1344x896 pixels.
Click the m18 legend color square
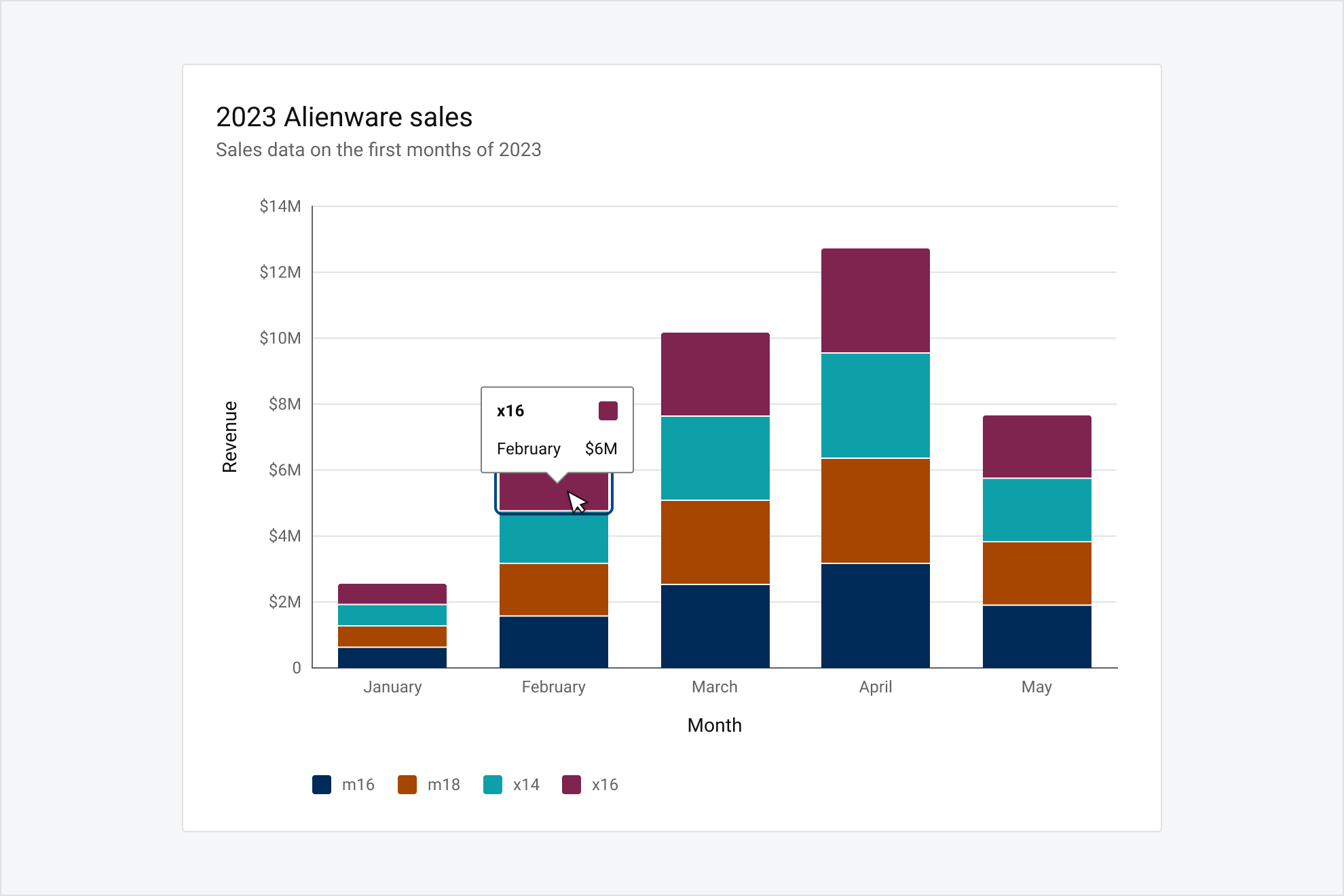click(x=408, y=785)
